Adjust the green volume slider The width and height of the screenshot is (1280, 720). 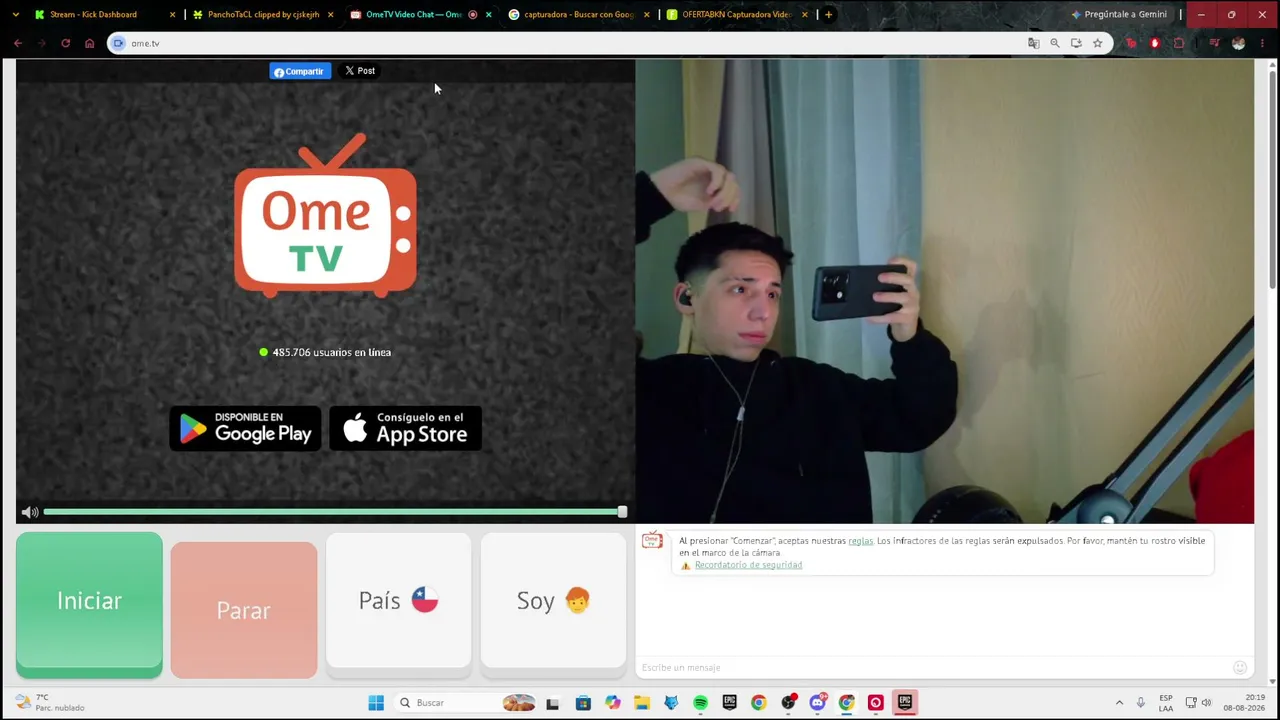tap(335, 512)
